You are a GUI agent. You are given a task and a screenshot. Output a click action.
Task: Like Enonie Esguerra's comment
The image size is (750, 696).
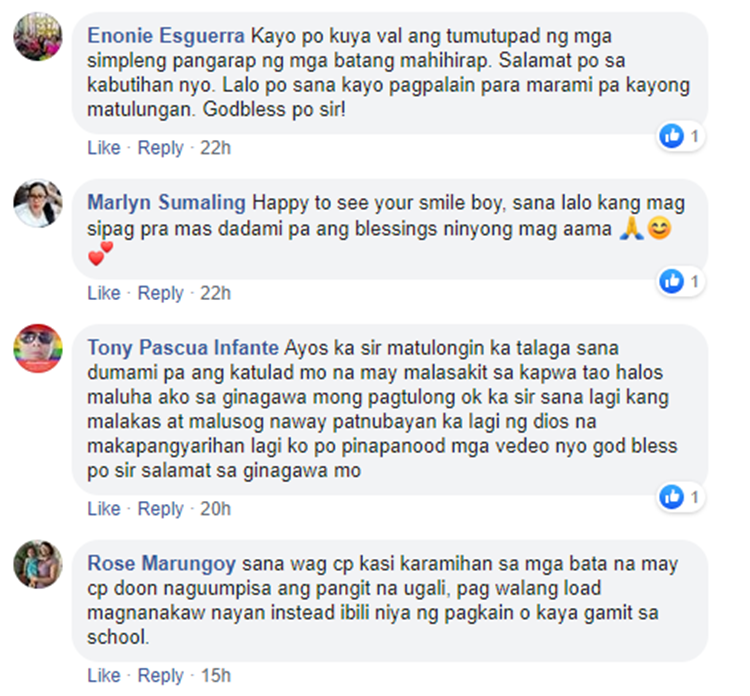coord(104,148)
